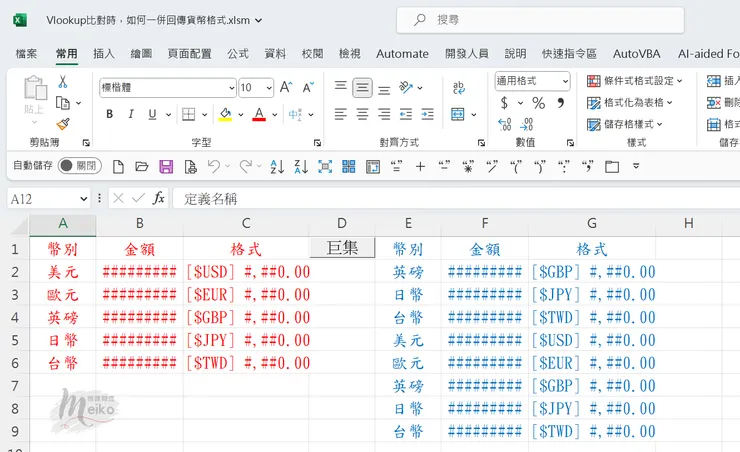Screen dimensions: 740x452
Task: Increase font size with larger A icon
Action: coord(286,87)
